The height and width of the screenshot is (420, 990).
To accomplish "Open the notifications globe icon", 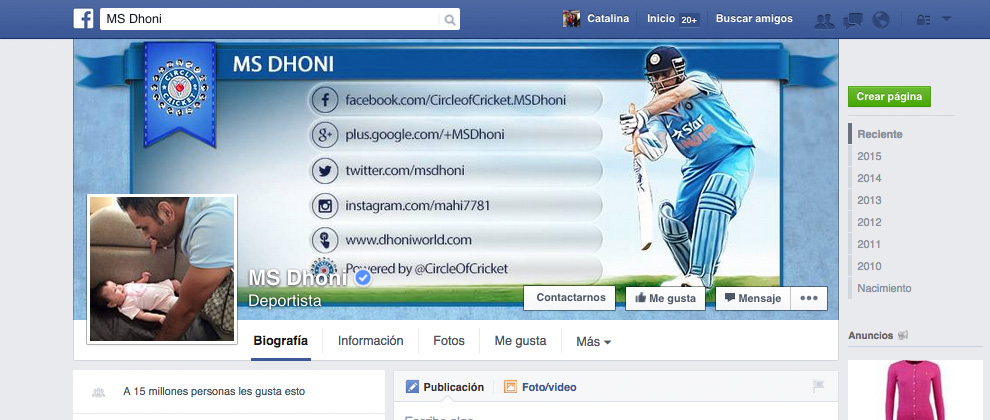I will click(881, 20).
